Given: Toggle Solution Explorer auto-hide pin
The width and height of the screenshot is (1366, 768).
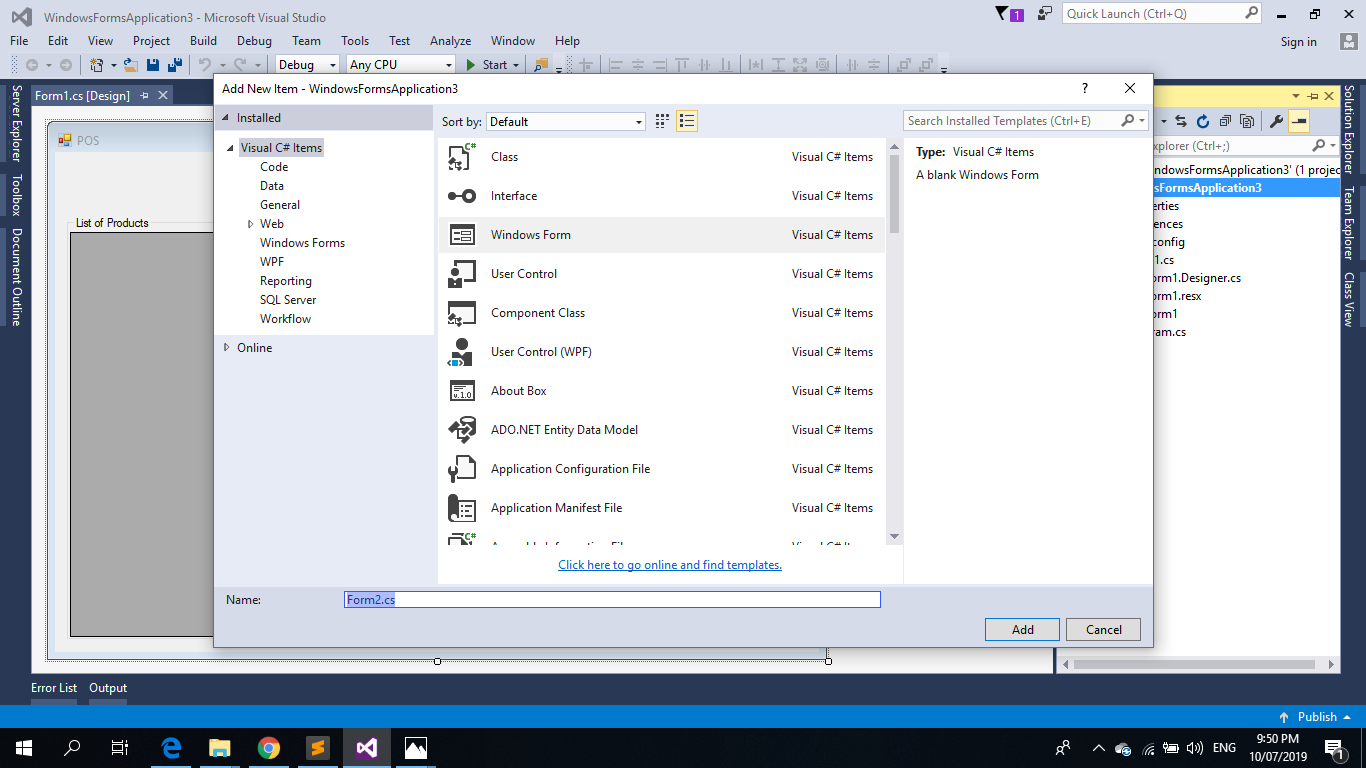Looking at the screenshot, I should (1311, 97).
